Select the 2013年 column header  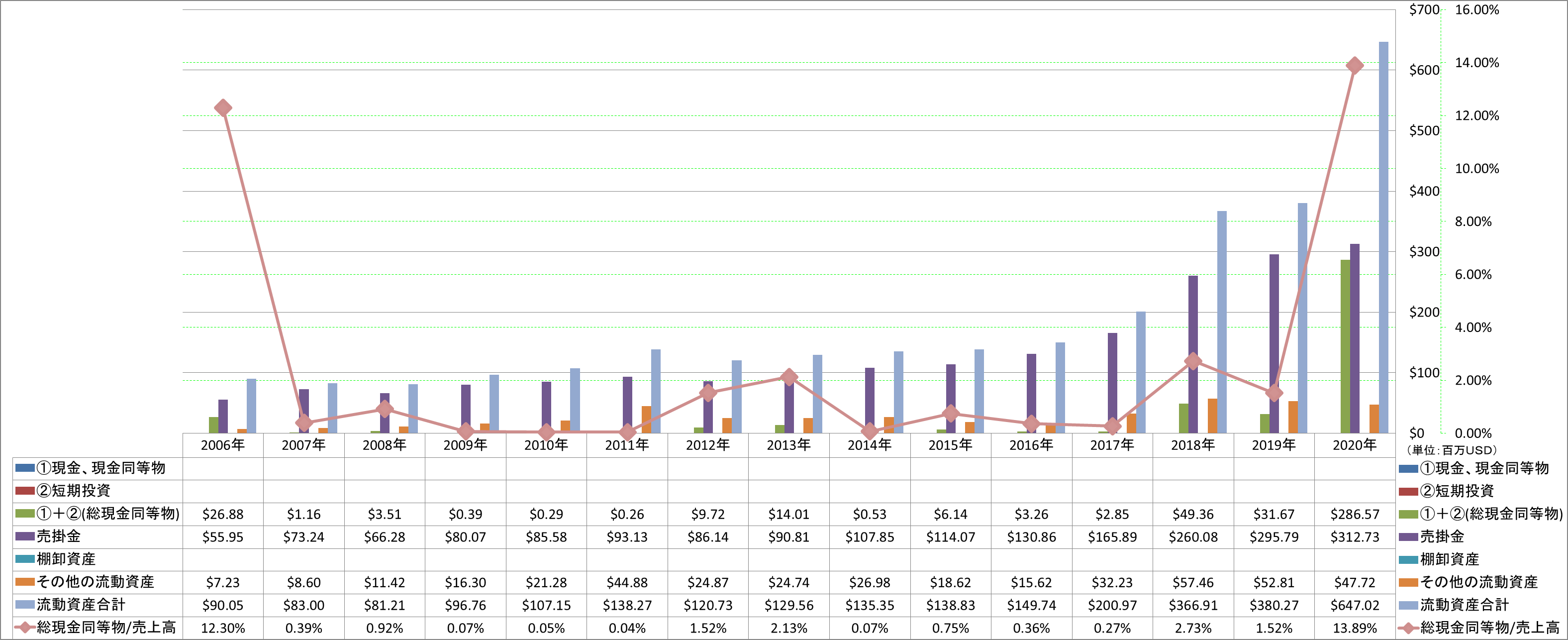(789, 445)
